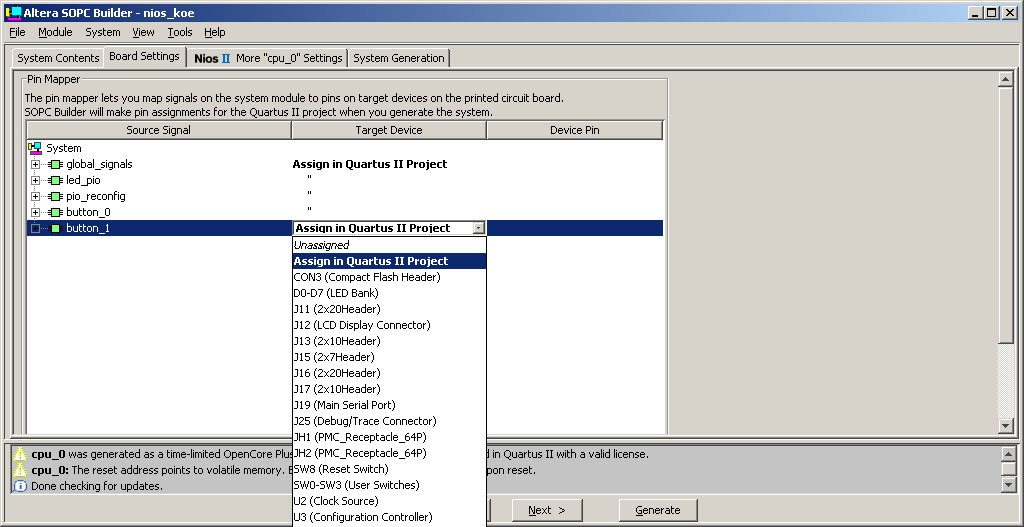Click the pio_reconfig module icon
Viewport: 1024px width, 527px height.
pos(56,197)
